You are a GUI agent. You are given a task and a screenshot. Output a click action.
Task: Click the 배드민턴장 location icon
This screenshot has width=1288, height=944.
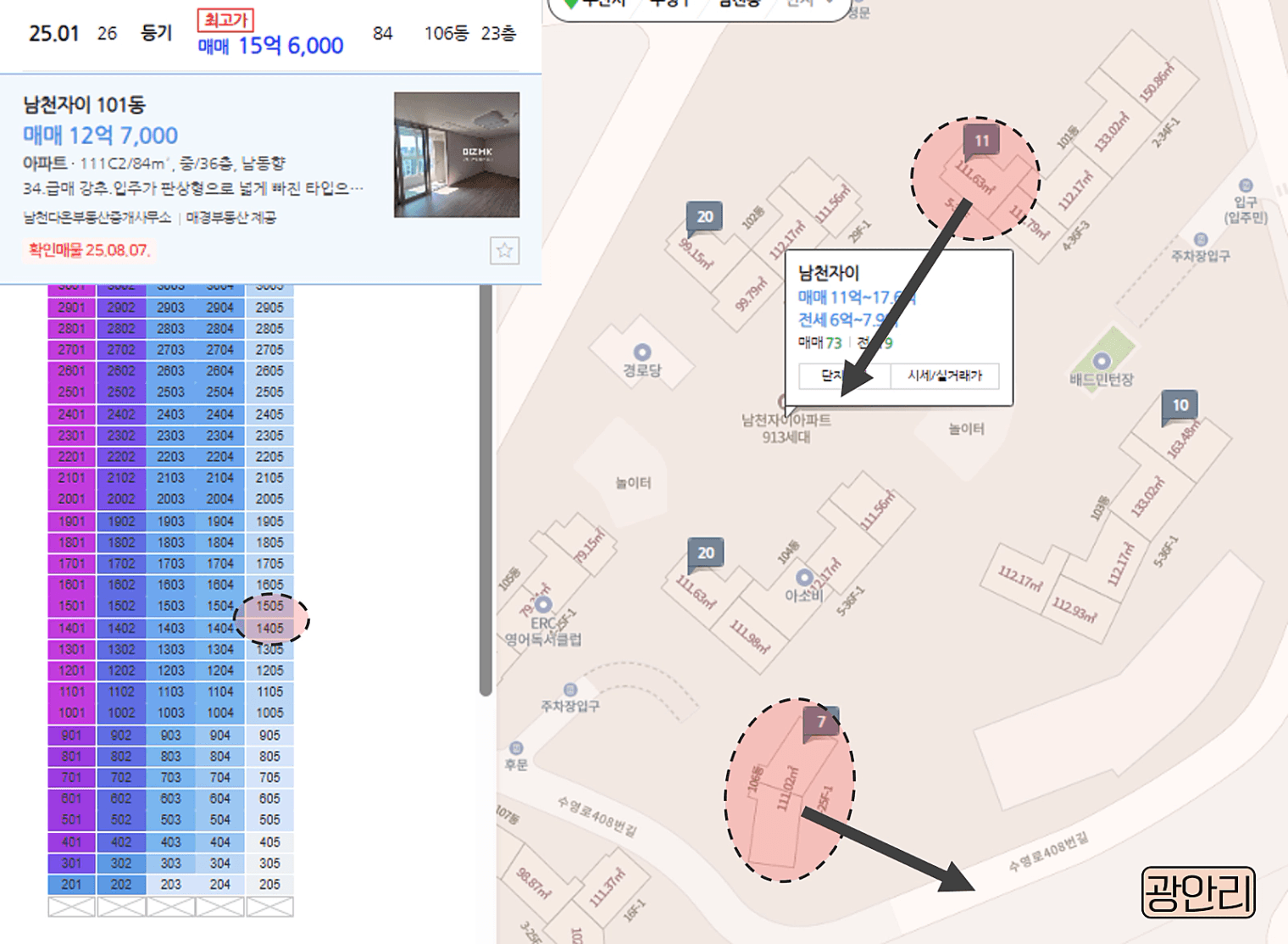coord(1101,361)
